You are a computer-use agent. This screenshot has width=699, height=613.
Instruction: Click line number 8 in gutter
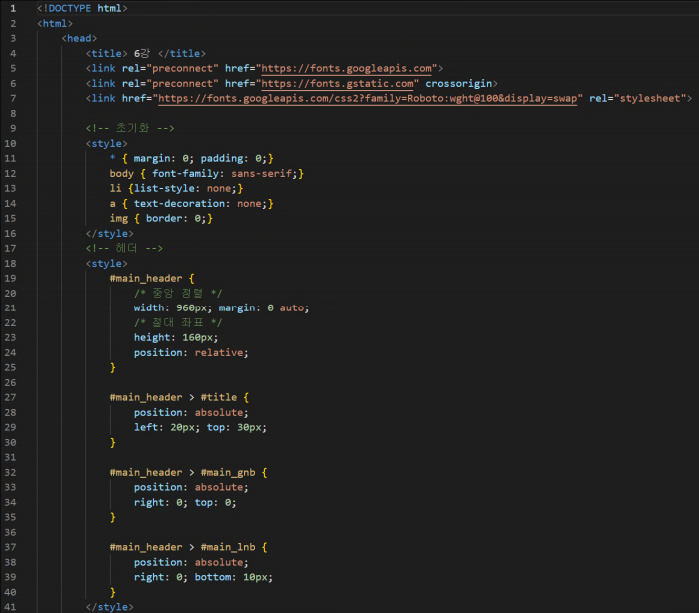click(13, 114)
